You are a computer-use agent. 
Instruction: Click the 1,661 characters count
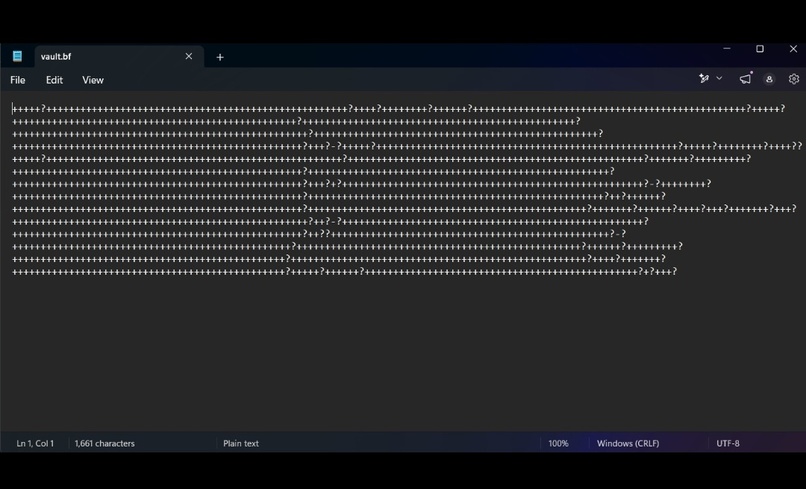pos(104,443)
